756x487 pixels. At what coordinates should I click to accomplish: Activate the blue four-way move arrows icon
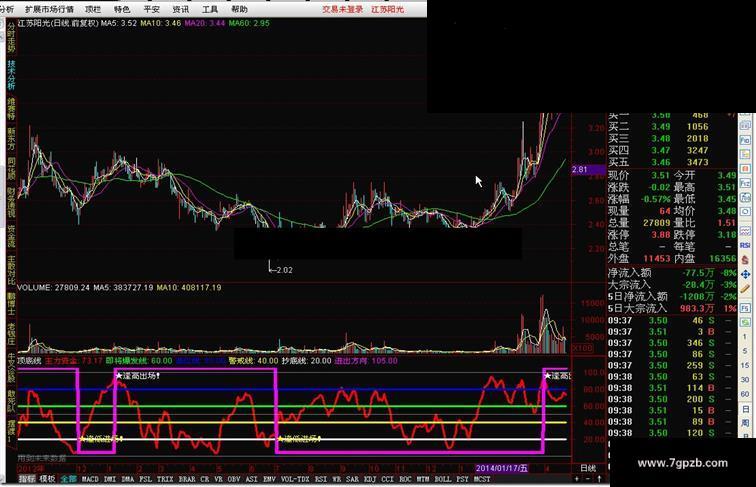(745, 274)
